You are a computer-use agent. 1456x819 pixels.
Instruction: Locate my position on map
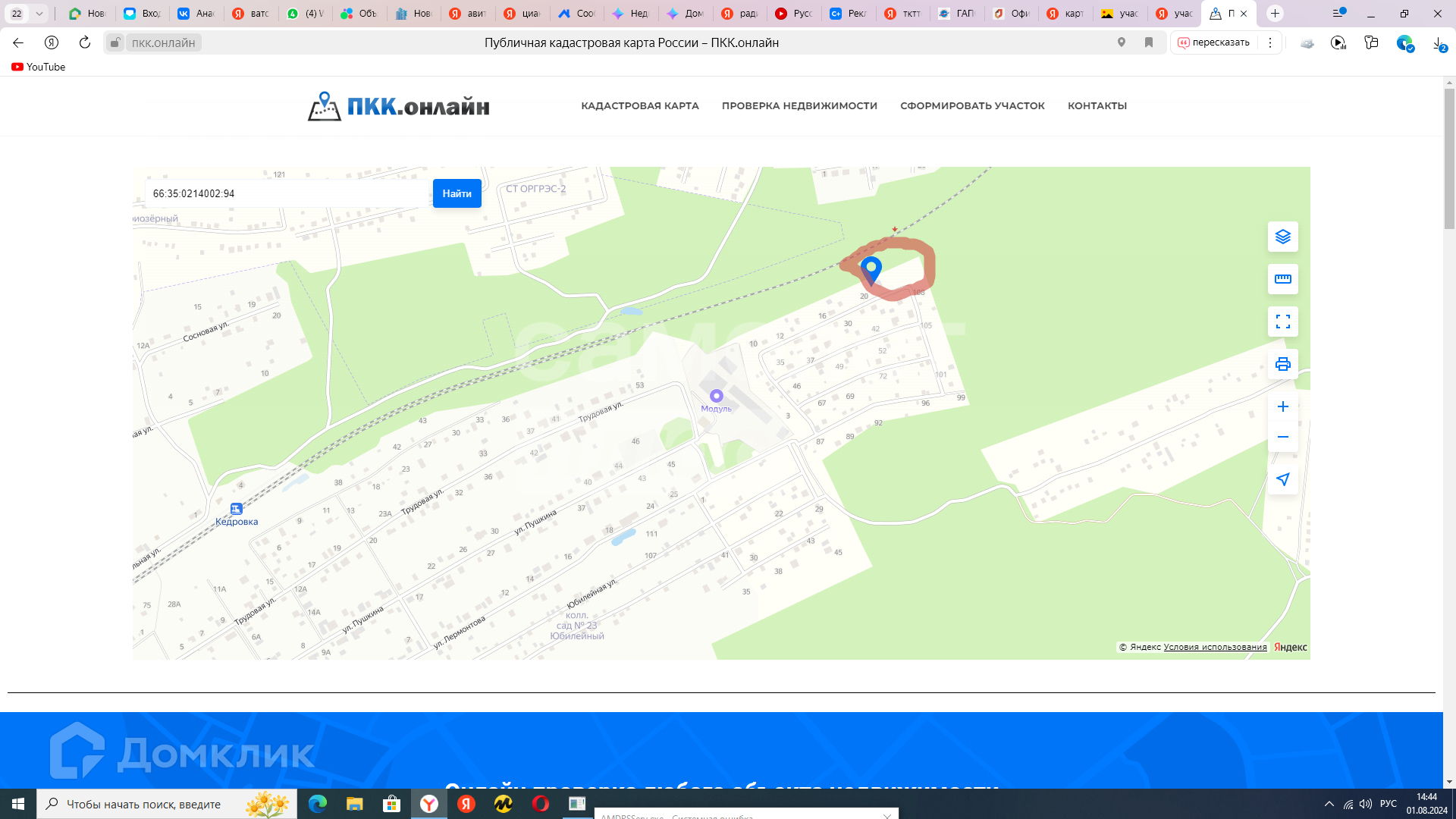(x=1282, y=479)
